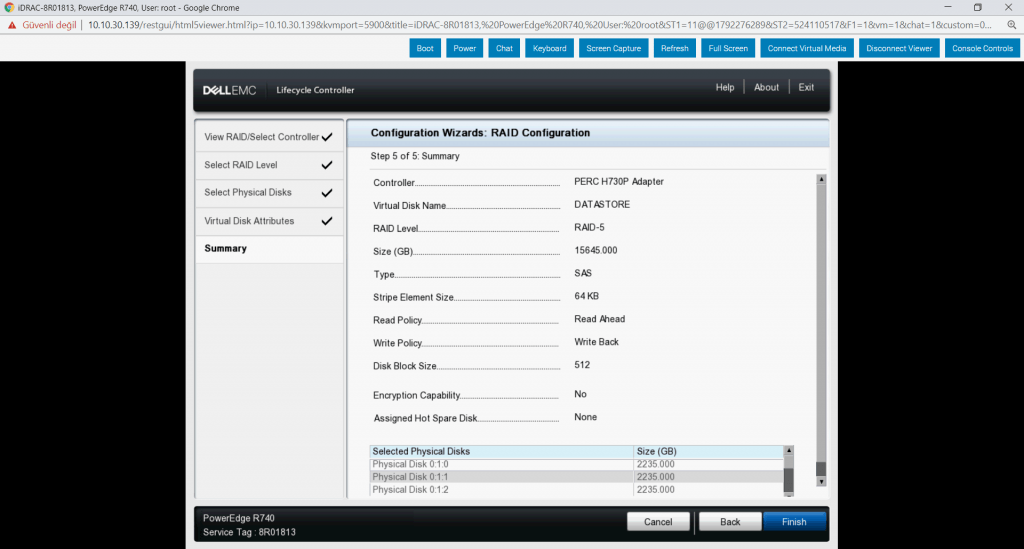Open Help in Lifecycle Controller

(x=725, y=88)
